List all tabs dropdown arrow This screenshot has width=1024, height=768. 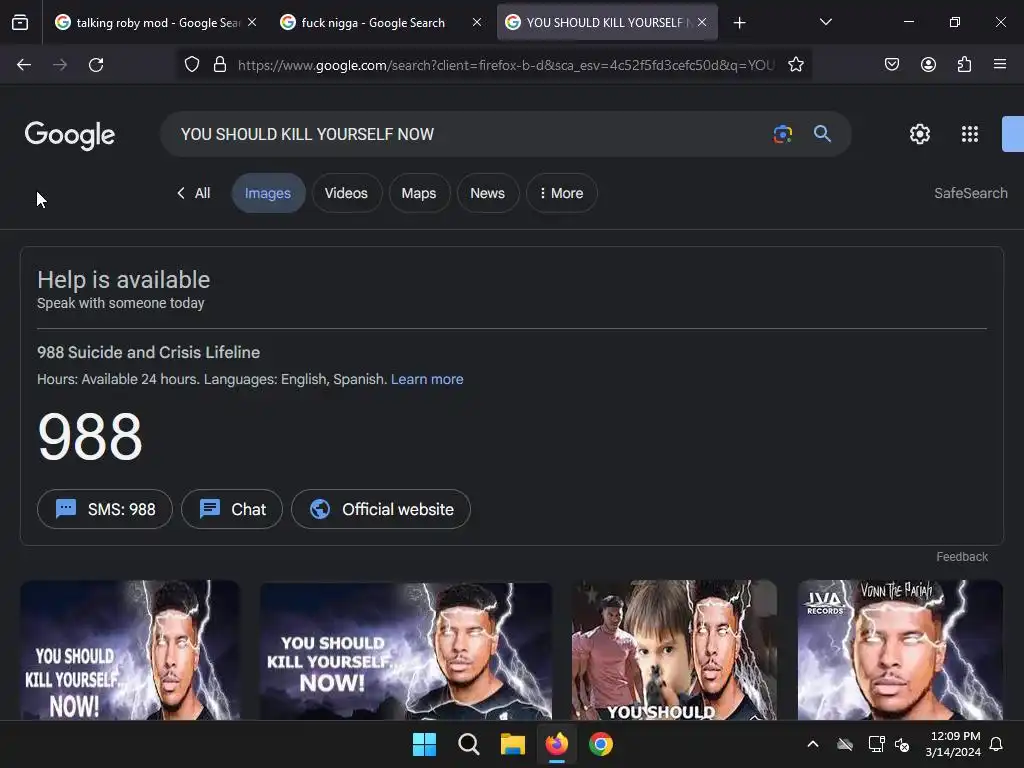point(825,22)
